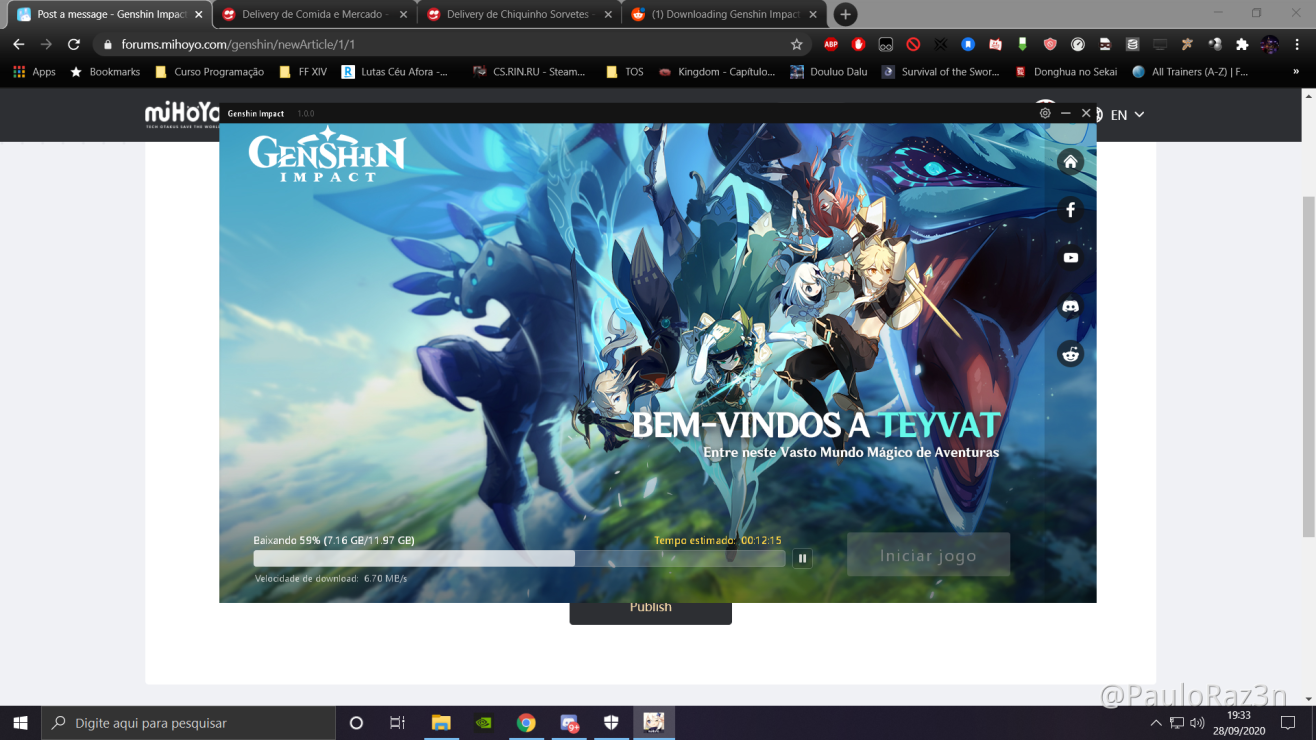
Task: Open the Chrome Extensions puzzle icon
Action: click(x=1242, y=44)
